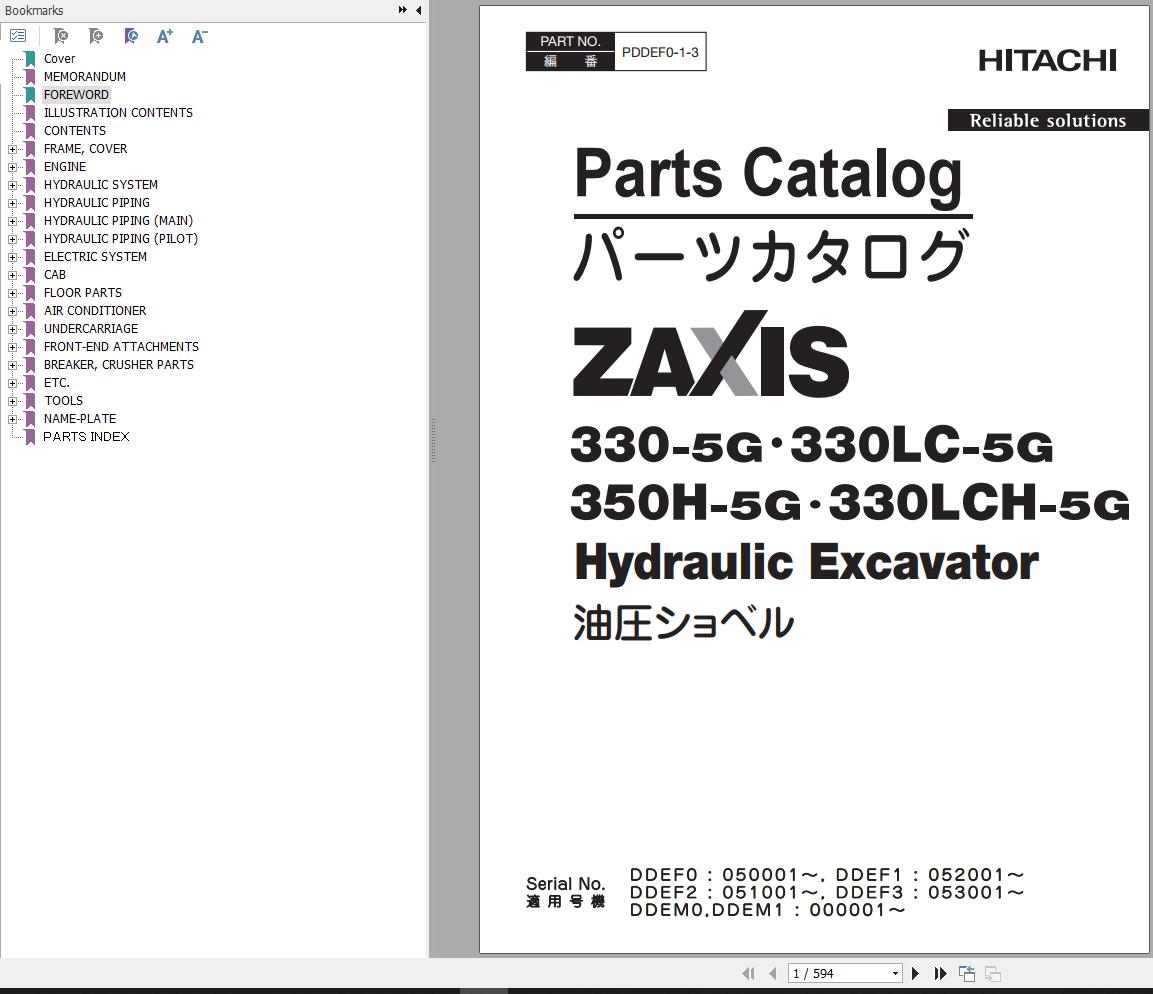
Task: Go to the HYDRAULIC SYSTEM bookmark label
Action: [x=101, y=185]
